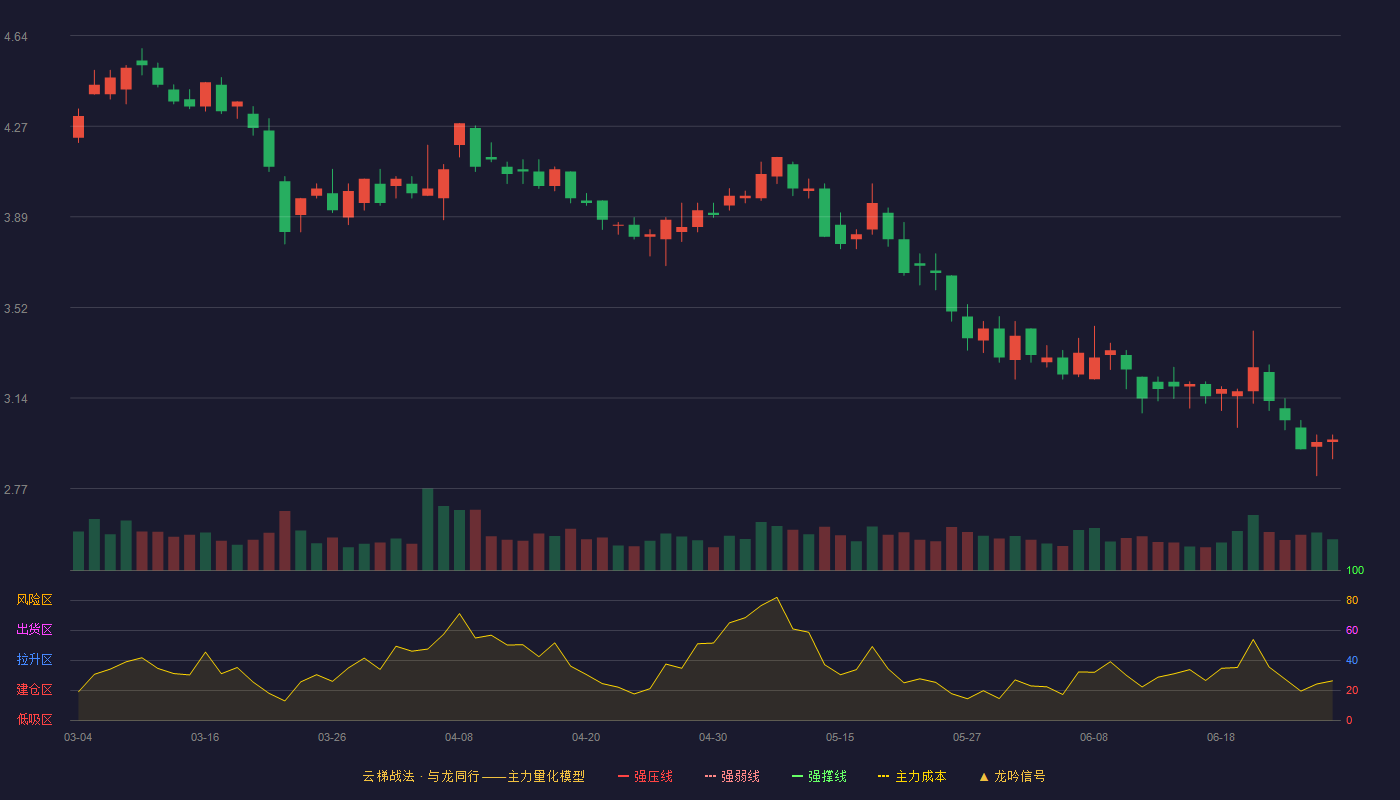
Task: Click the 80 indicator scale label
Action: point(1352,600)
